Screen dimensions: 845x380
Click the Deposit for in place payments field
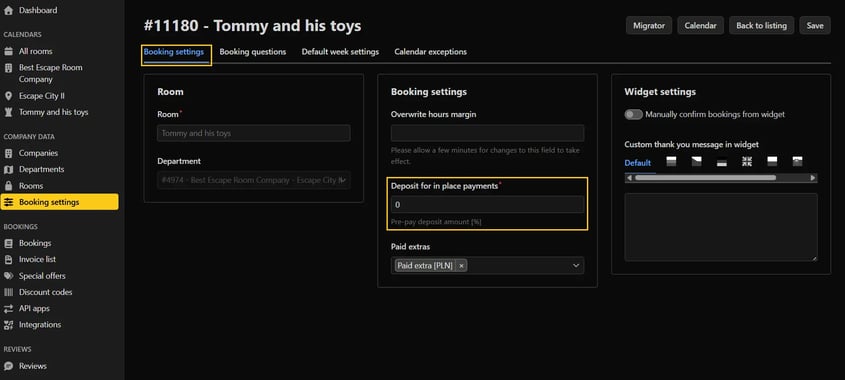click(x=487, y=205)
